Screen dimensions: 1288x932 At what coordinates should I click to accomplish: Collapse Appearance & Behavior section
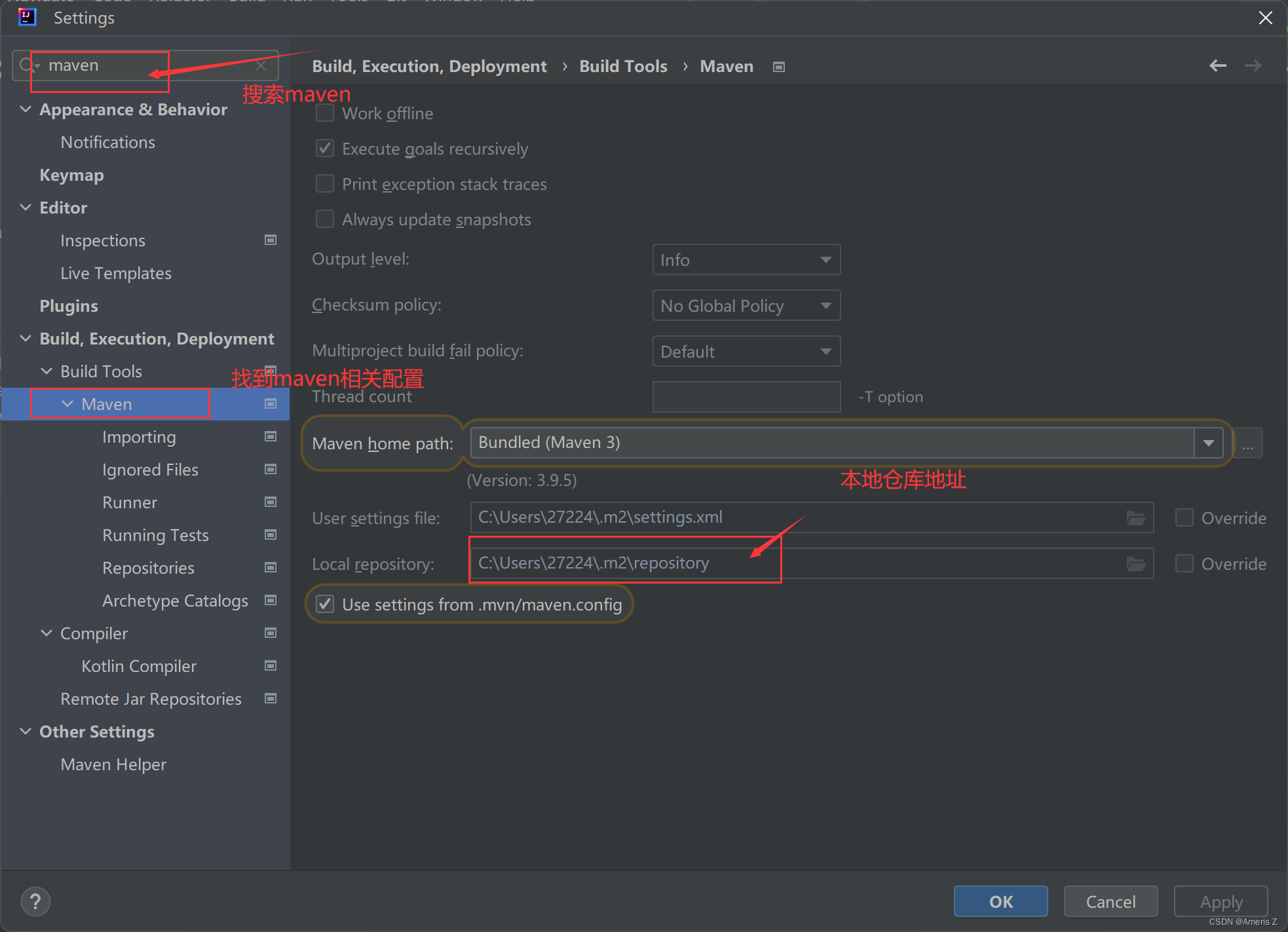pyautogui.click(x=26, y=109)
